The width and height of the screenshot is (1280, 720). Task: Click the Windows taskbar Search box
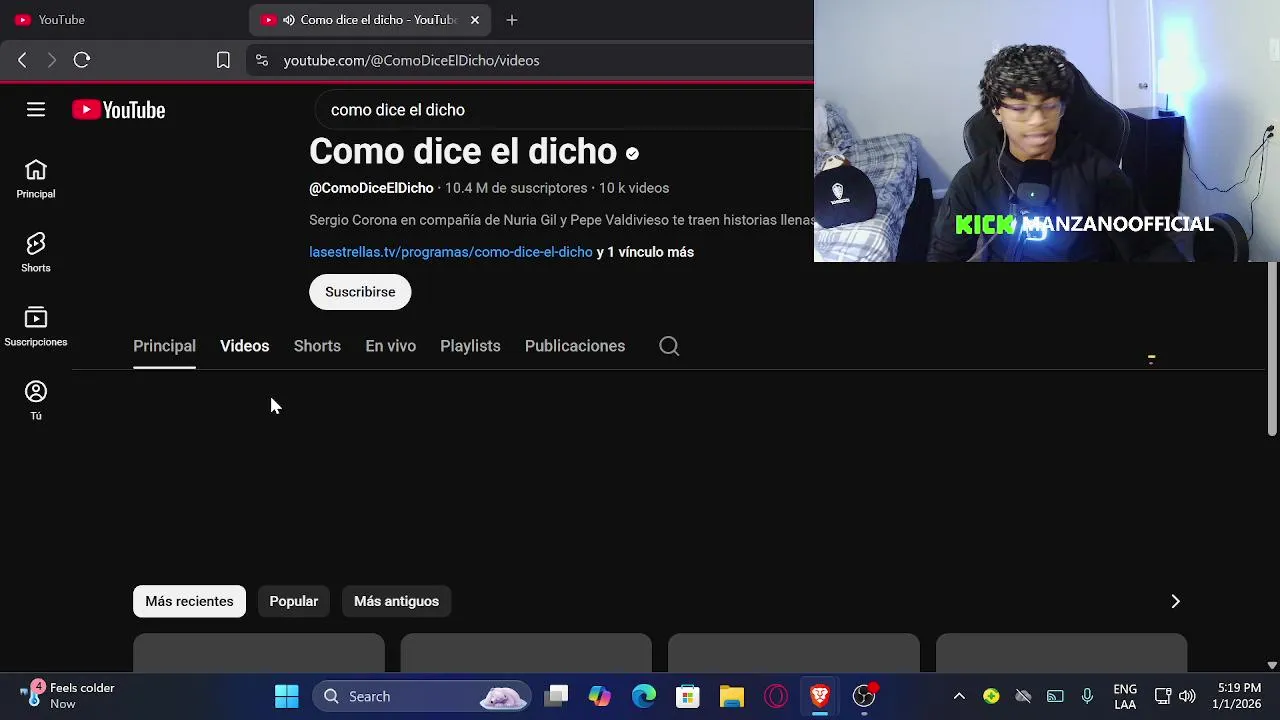click(422, 696)
